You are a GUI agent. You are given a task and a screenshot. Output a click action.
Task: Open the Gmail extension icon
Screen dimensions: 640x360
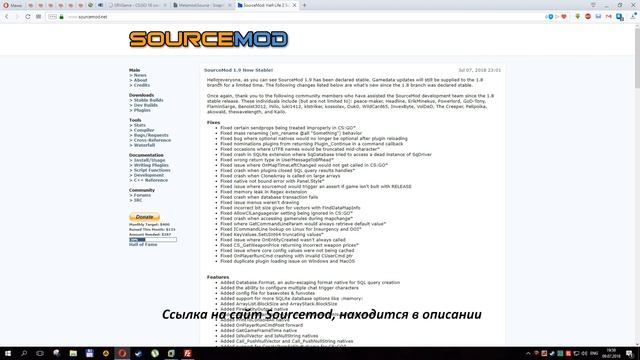point(609,17)
